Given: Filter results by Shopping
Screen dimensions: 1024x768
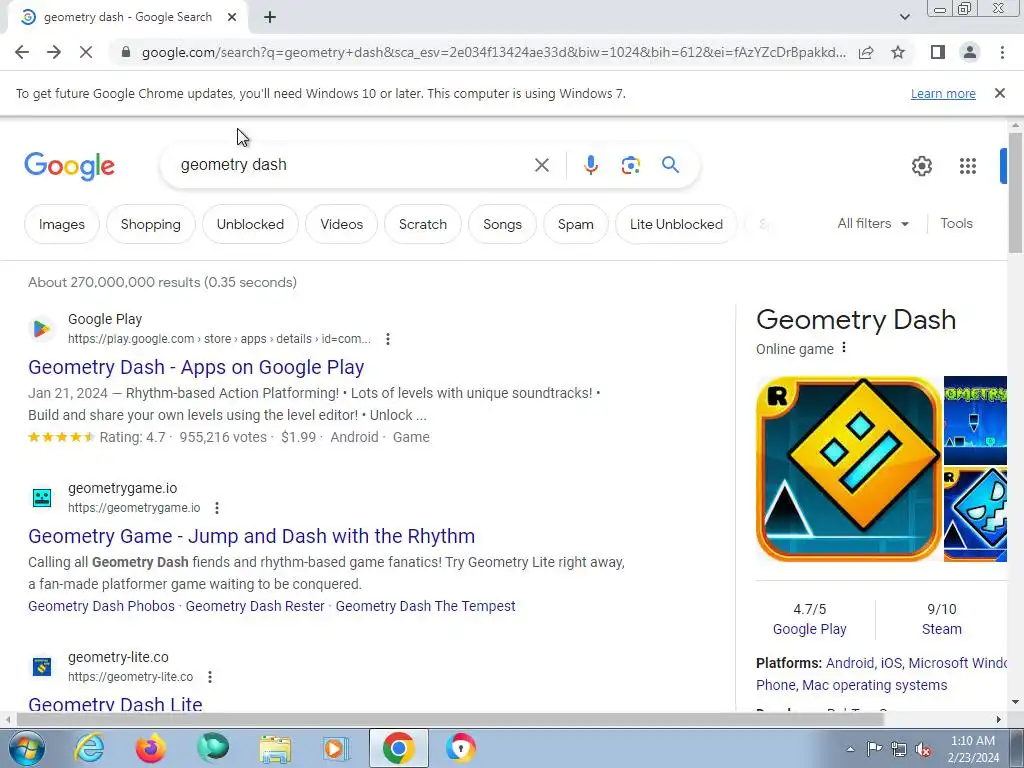Looking at the screenshot, I should (x=151, y=224).
